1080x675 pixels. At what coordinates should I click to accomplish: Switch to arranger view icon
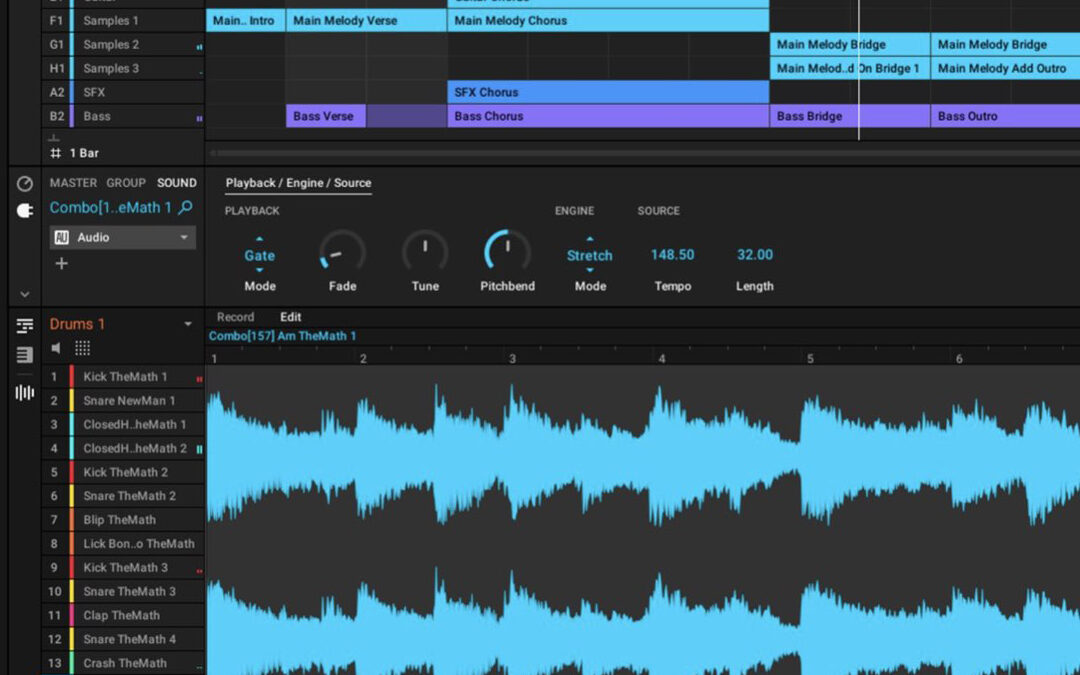[24, 324]
